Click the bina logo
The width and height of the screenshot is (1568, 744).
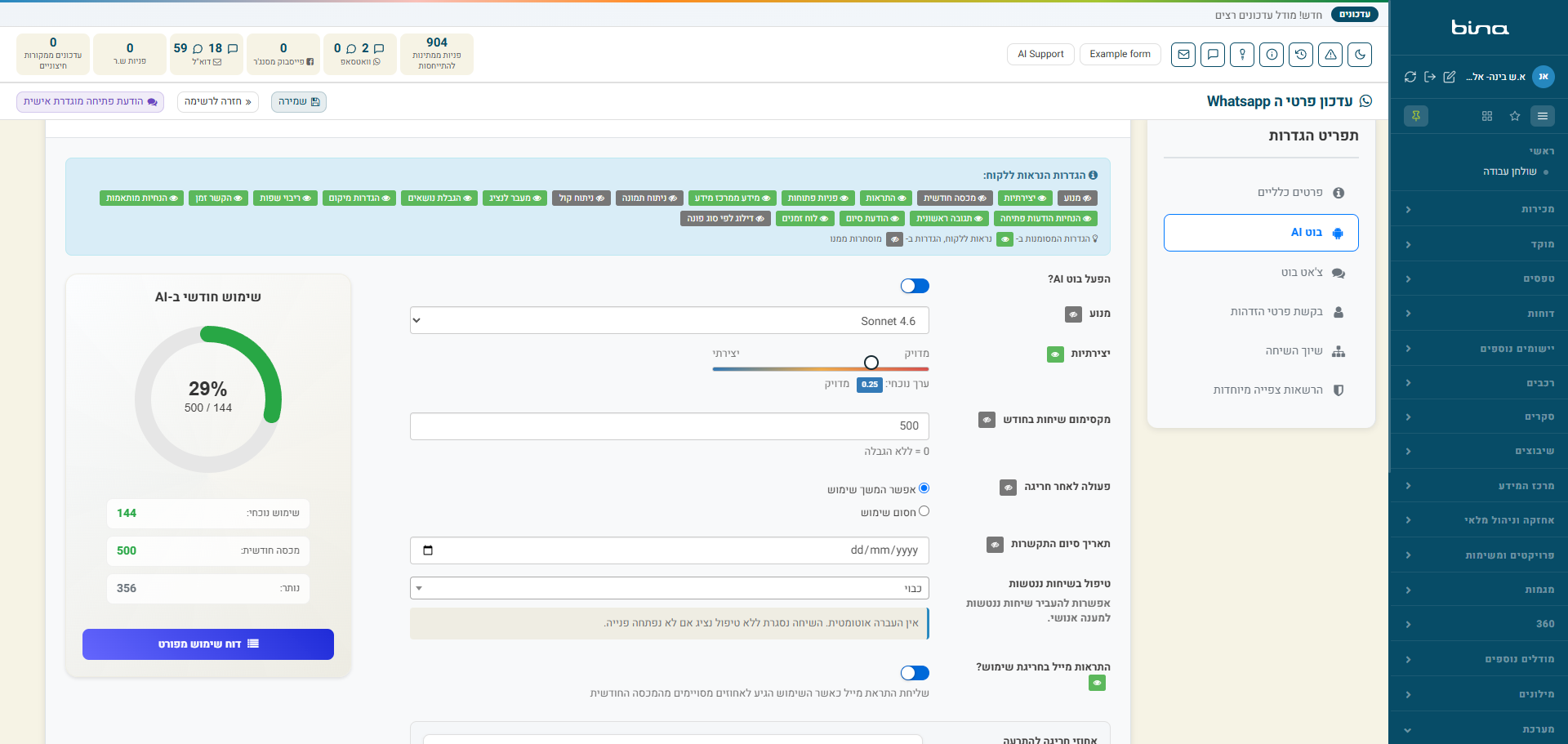(x=1479, y=28)
